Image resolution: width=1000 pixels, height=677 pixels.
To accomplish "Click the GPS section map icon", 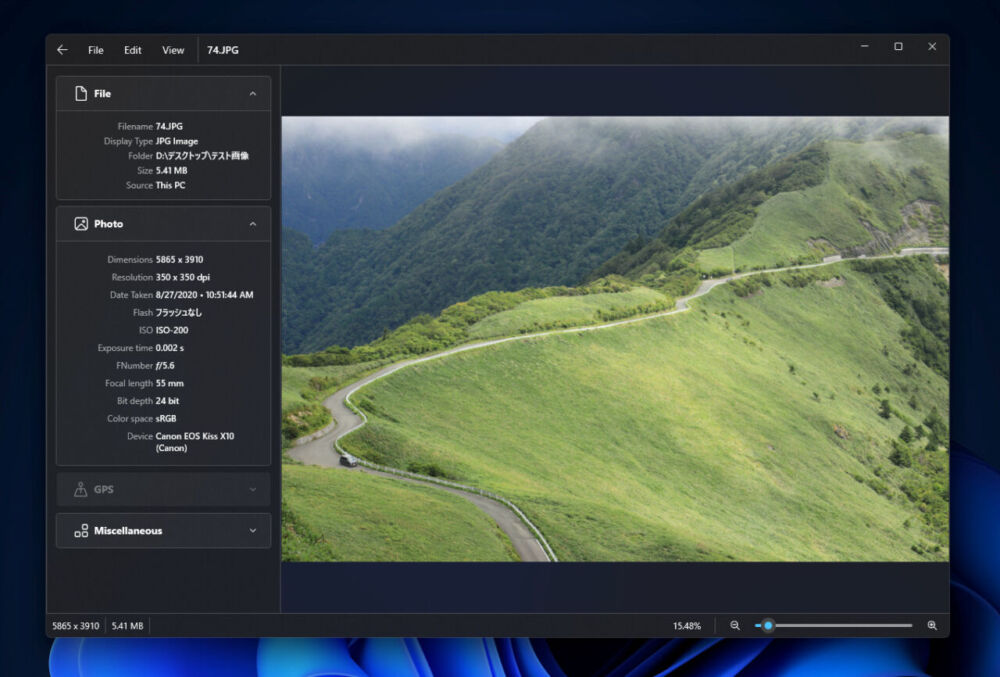I will (x=81, y=490).
